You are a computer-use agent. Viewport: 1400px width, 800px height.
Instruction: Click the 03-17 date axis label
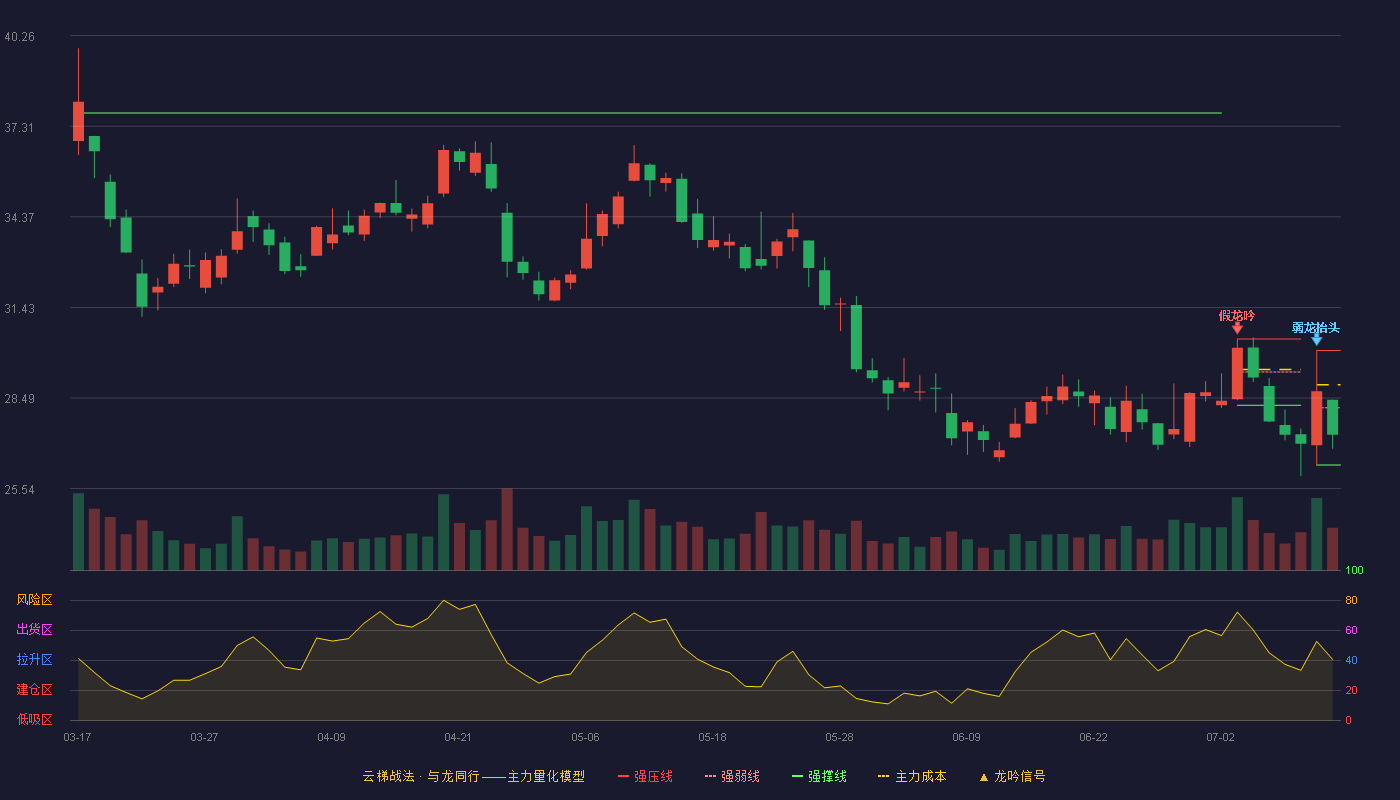point(77,737)
